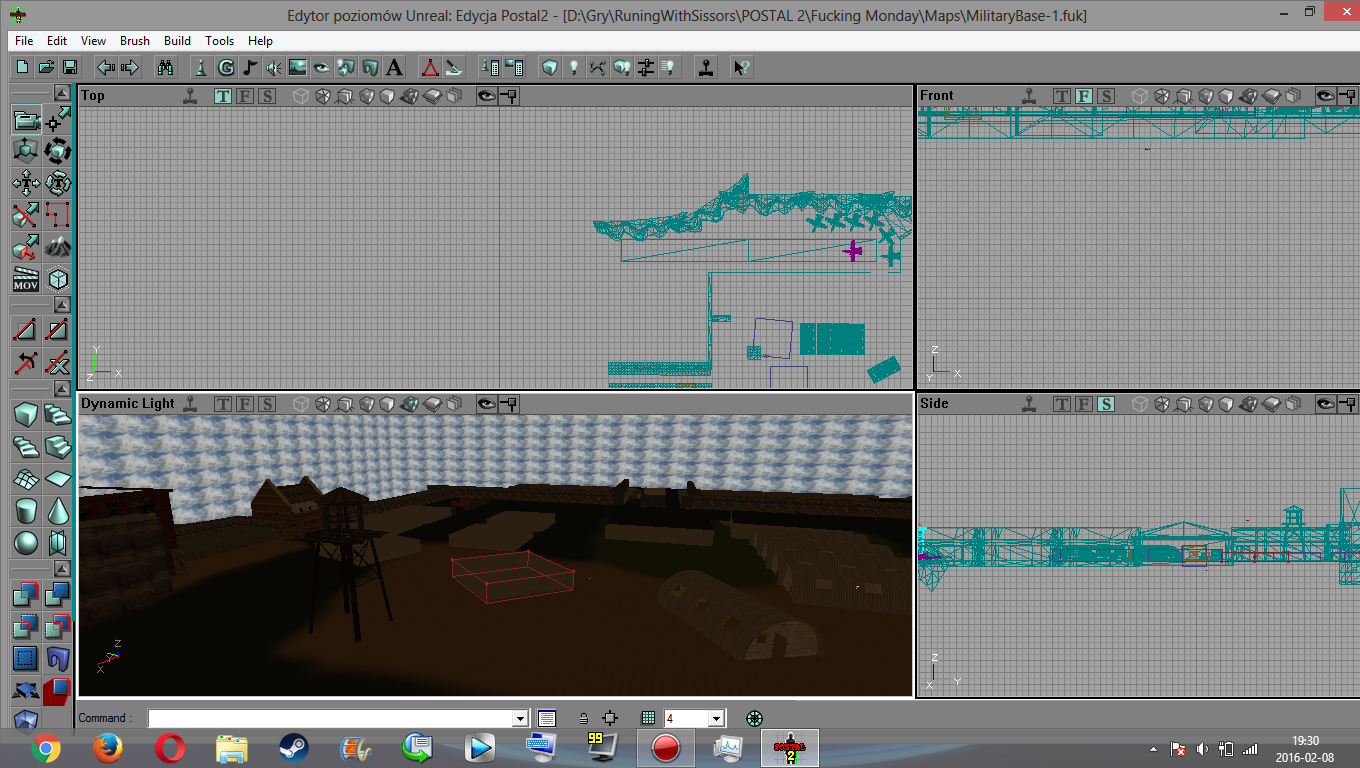This screenshot has height=768, width=1360.
Task: Subtract brush from world with CSG Subtract
Action: [x=58, y=596]
